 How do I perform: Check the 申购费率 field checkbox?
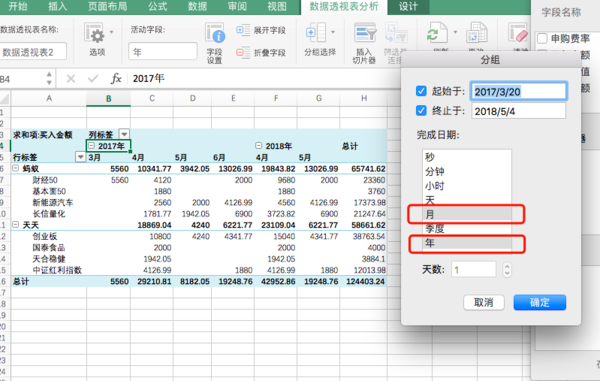tap(542, 39)
